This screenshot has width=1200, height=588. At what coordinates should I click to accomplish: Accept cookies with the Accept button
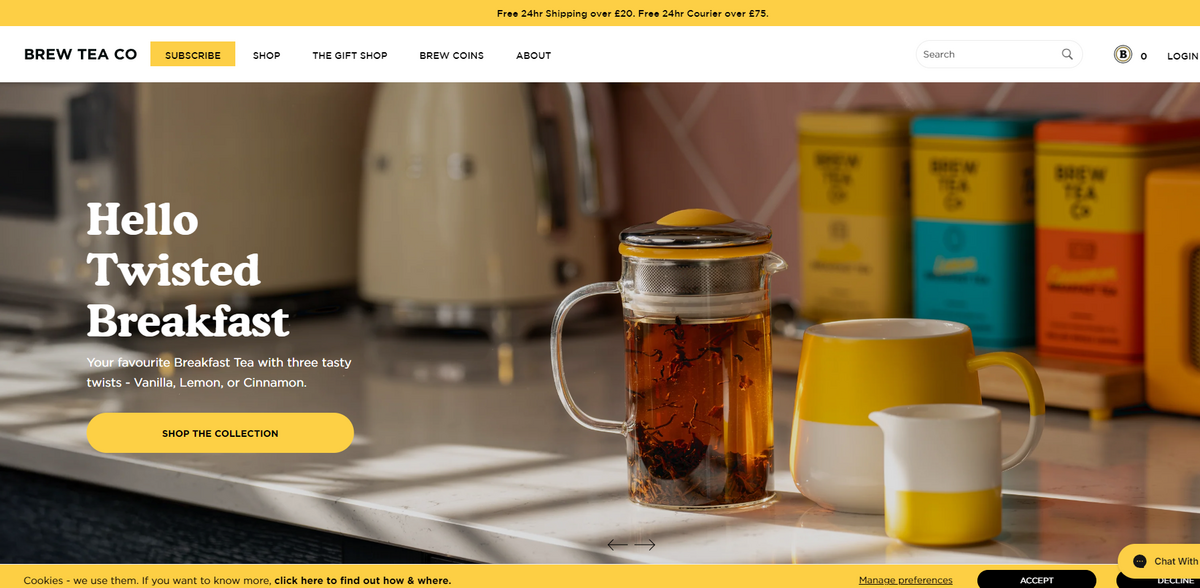(1036, 580)
